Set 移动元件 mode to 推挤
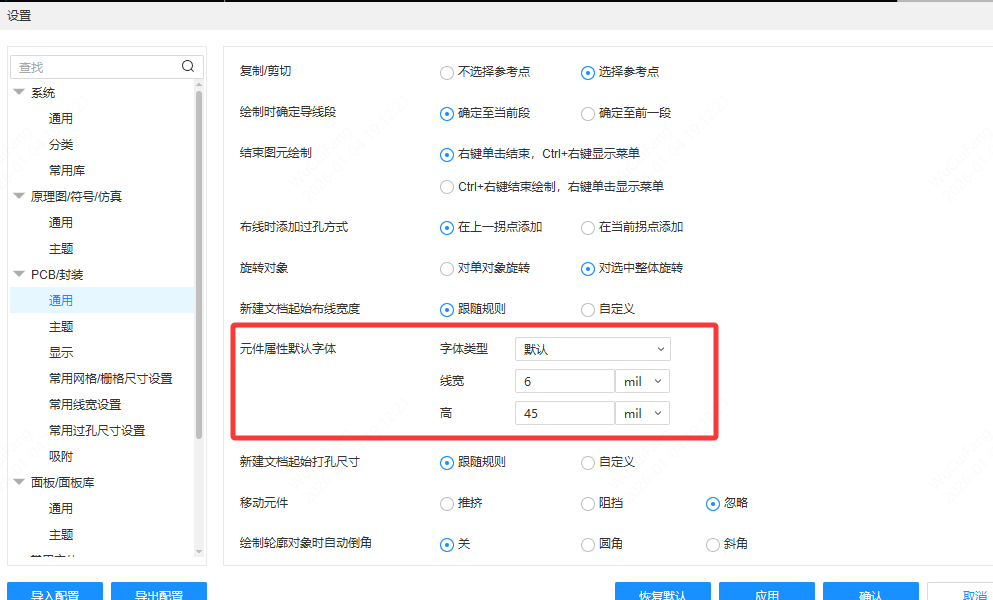Screen dimensions: 993x600 point(446,503)
